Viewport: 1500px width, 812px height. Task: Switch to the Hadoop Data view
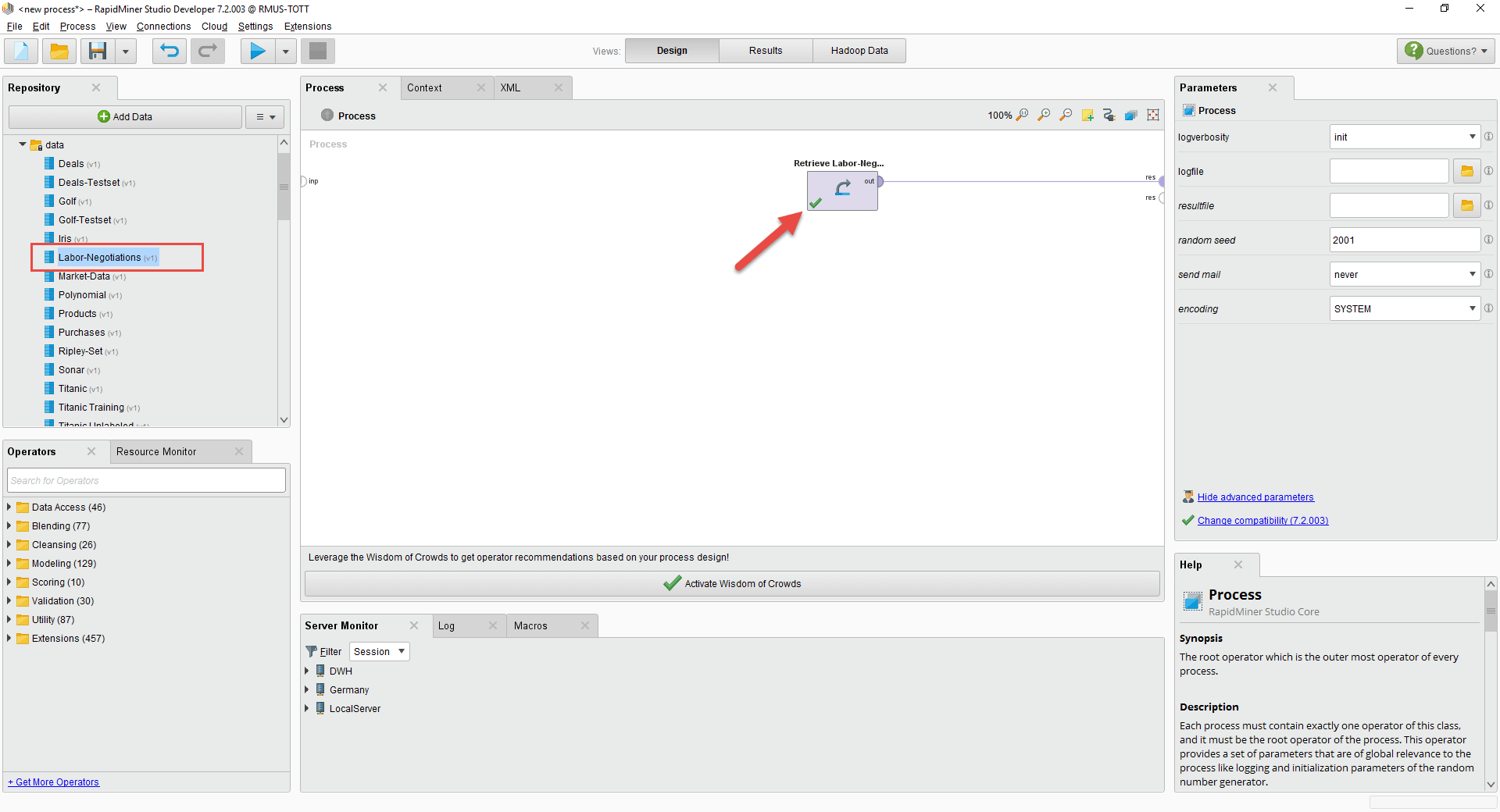pos(859,51)
